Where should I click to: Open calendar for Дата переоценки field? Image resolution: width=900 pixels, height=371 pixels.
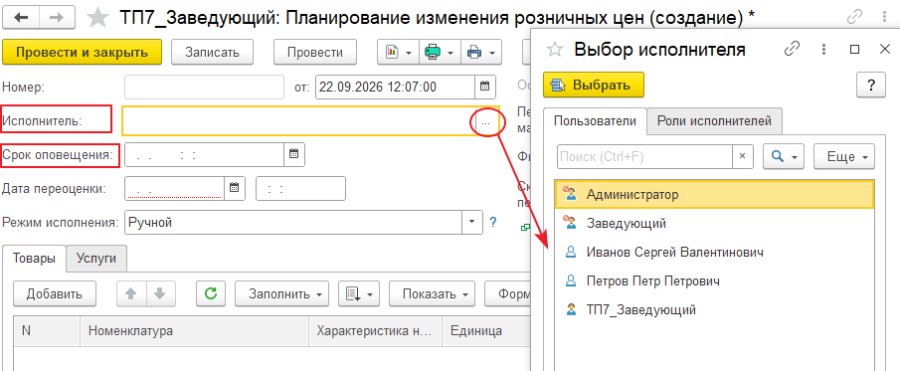(234, 188)
